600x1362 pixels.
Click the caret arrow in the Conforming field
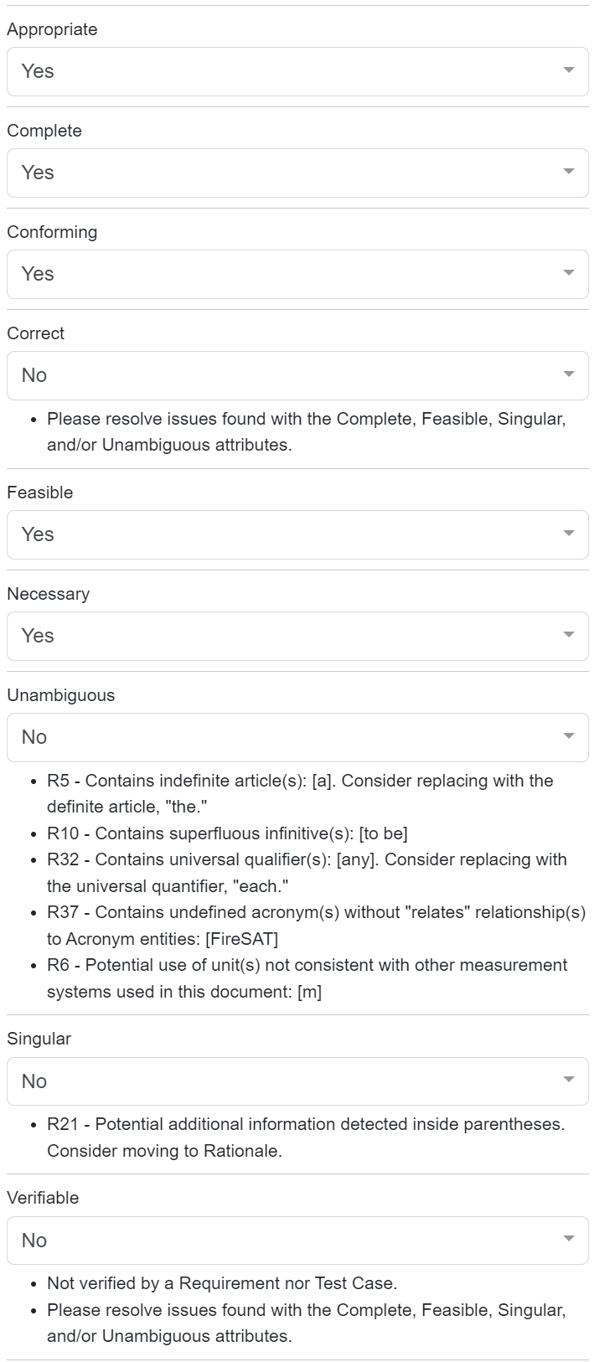(569, 273)
